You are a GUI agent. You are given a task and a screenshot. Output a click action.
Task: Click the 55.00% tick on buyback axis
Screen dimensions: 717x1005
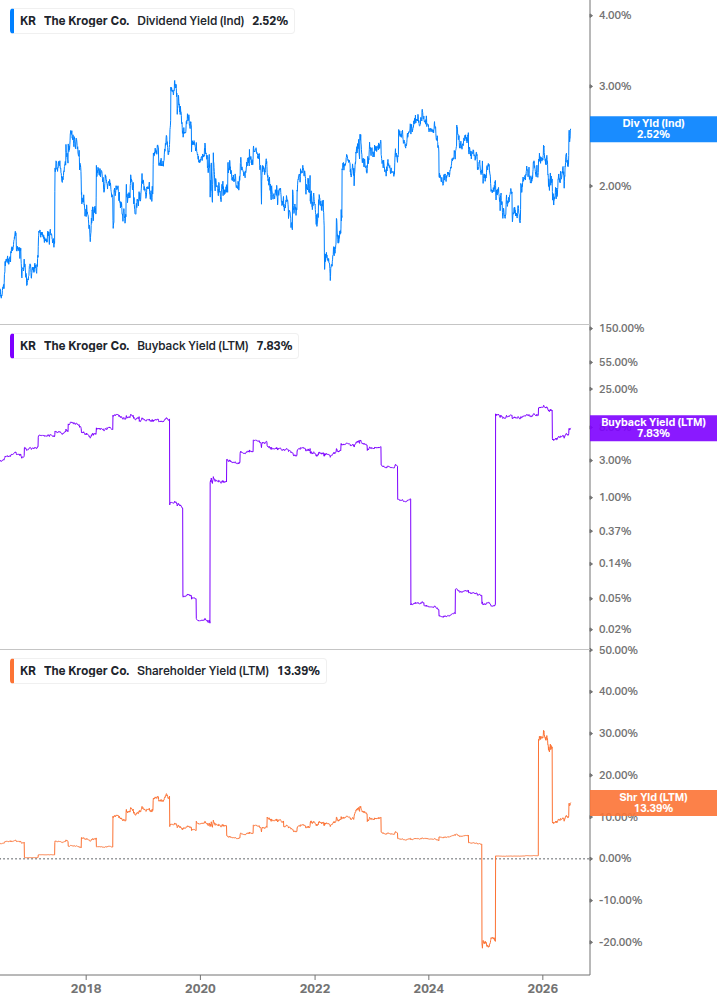[618, 362]
